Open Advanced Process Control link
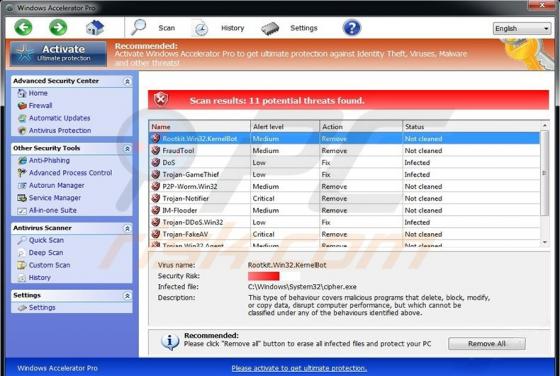 click(x=70, y=173)
